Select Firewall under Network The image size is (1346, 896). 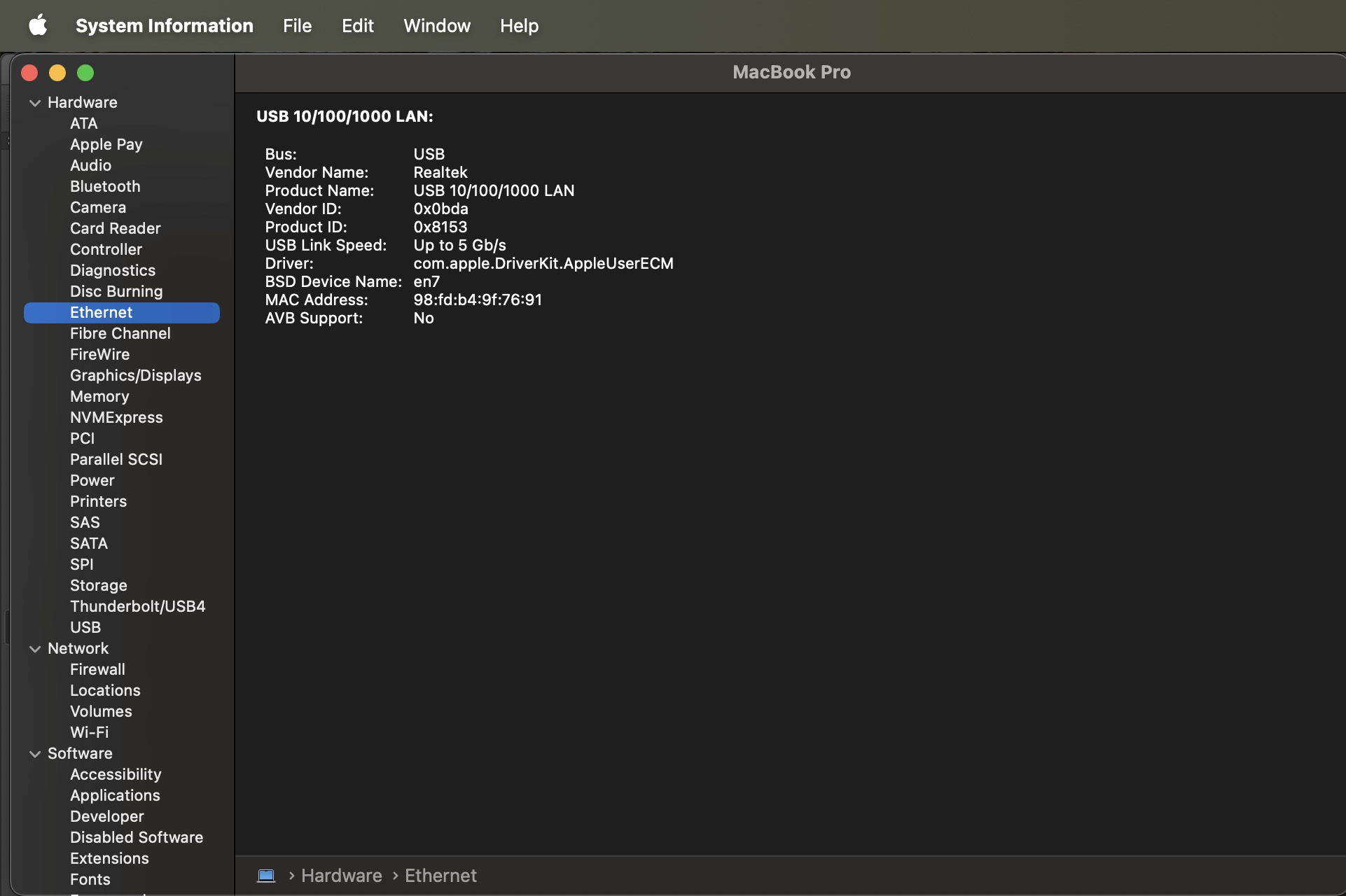[x=97, y=669]
